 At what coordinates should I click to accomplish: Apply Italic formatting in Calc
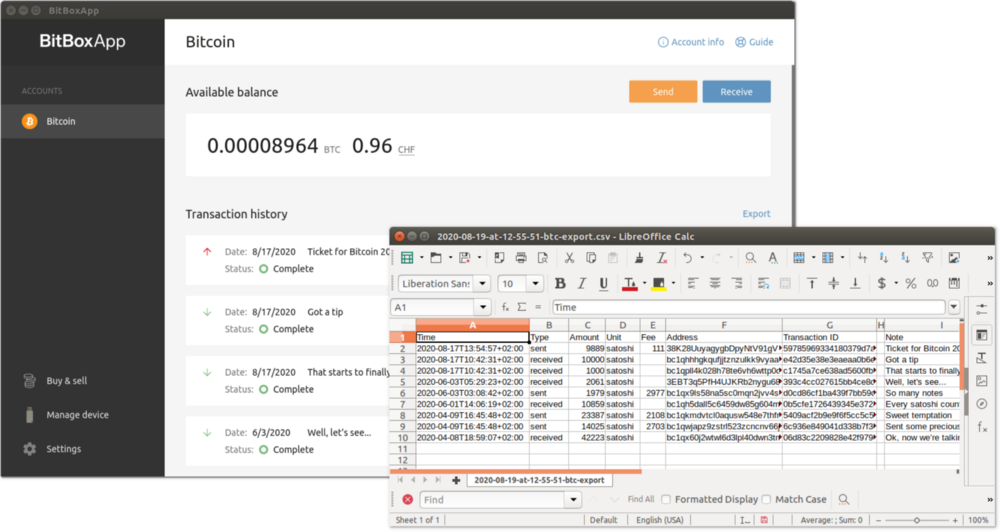582,283
